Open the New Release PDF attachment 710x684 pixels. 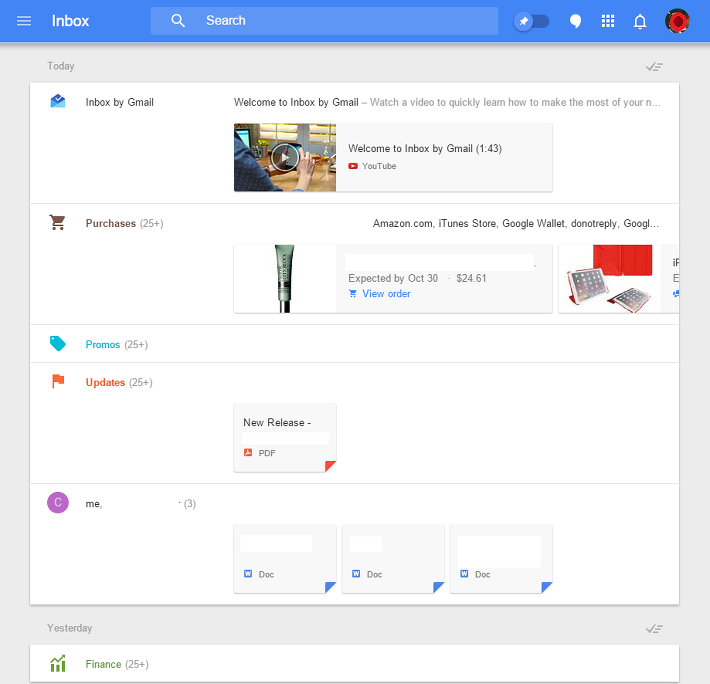[285, 438]
